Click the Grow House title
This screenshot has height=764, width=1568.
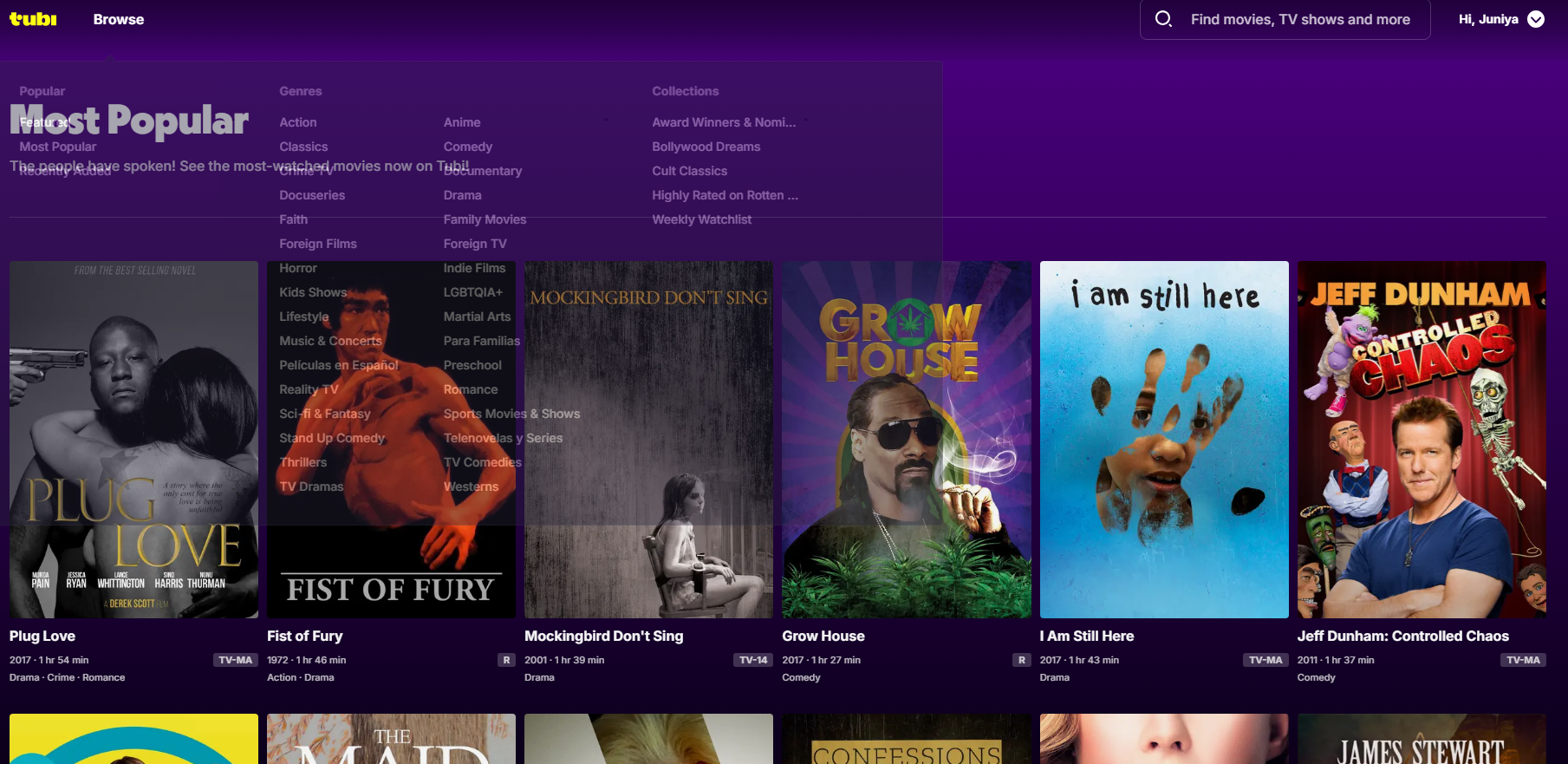823,636
